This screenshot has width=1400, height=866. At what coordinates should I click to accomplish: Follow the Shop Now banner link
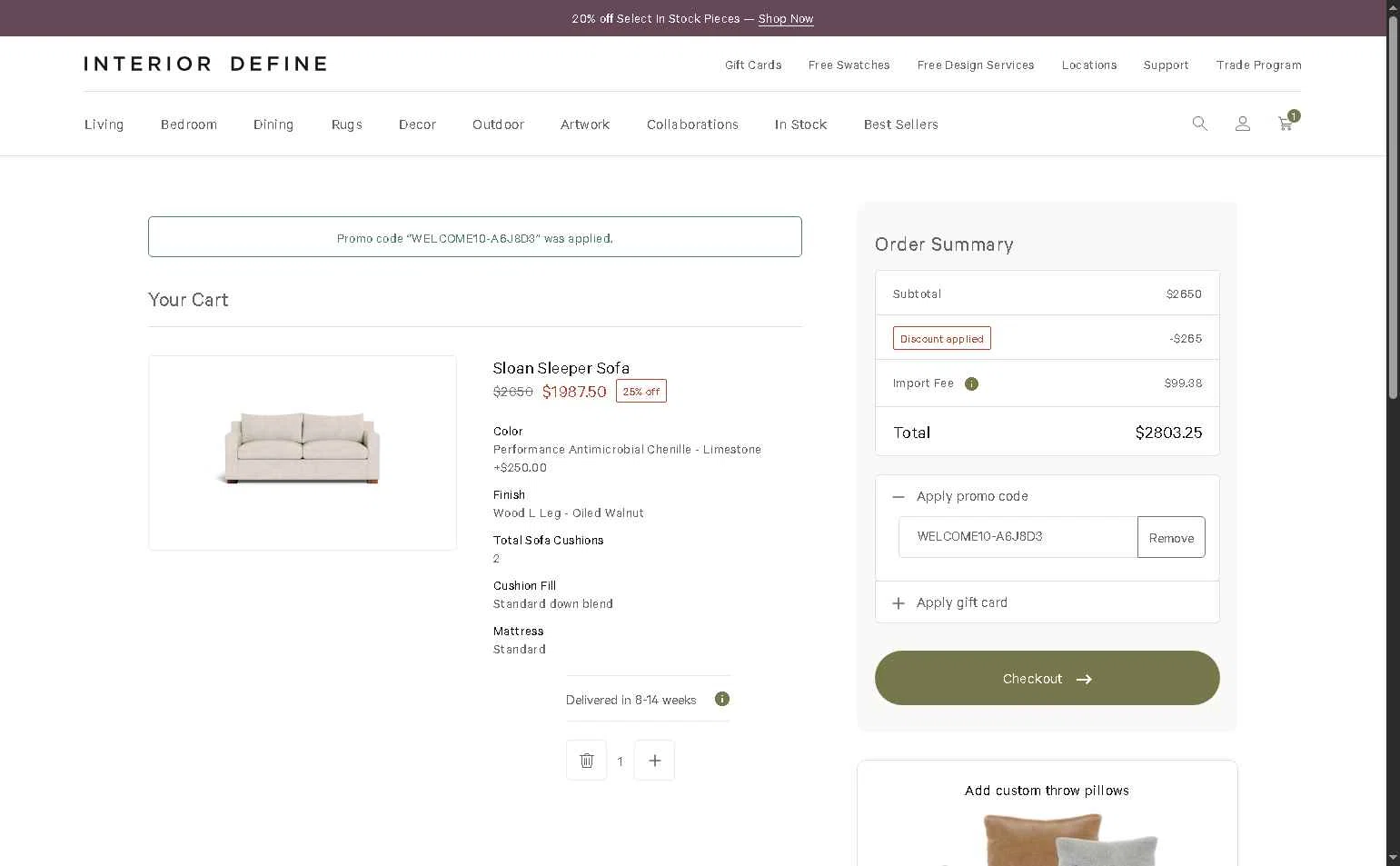[786, 18]
